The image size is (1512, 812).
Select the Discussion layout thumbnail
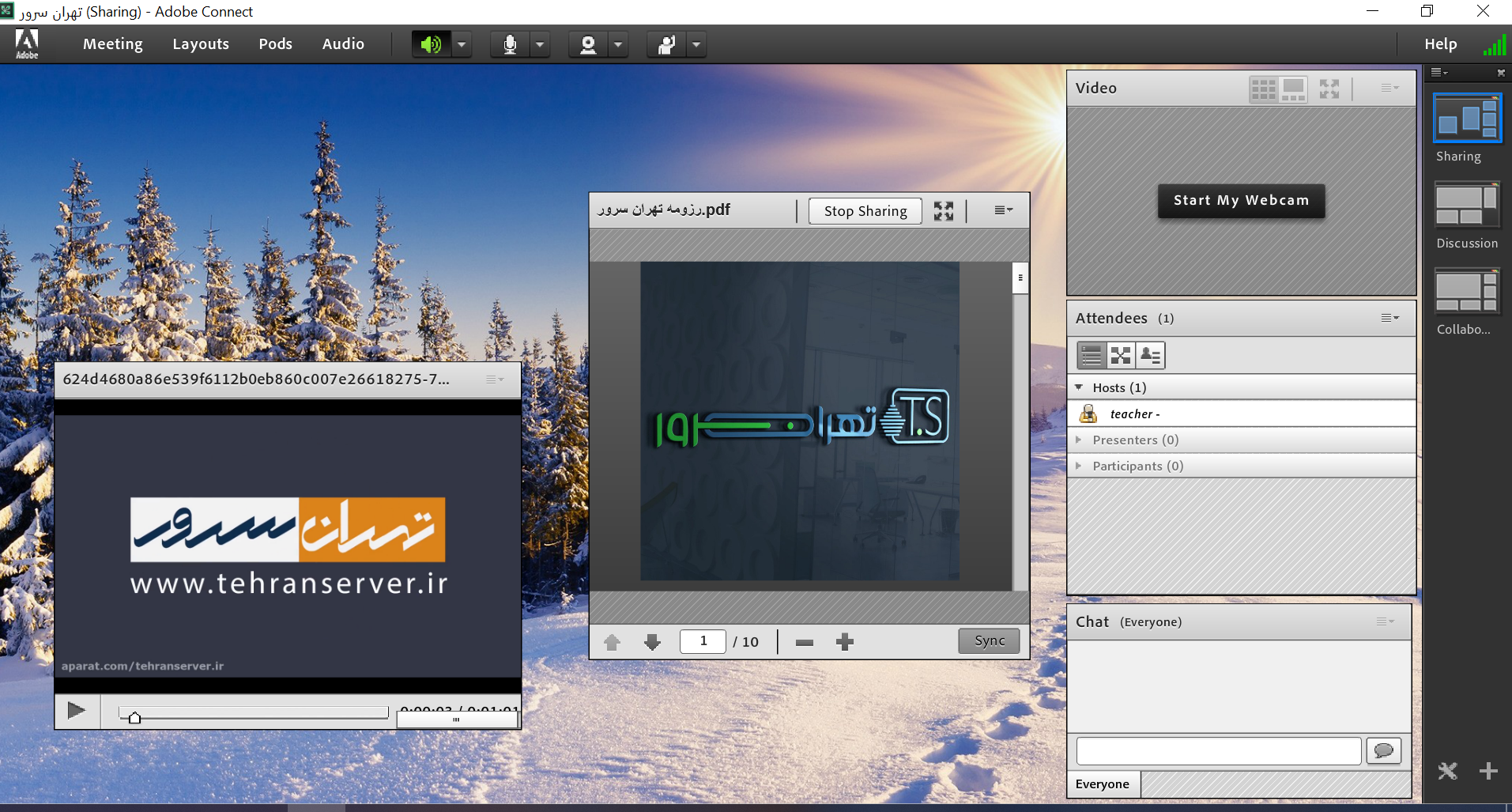point(1467,206)
